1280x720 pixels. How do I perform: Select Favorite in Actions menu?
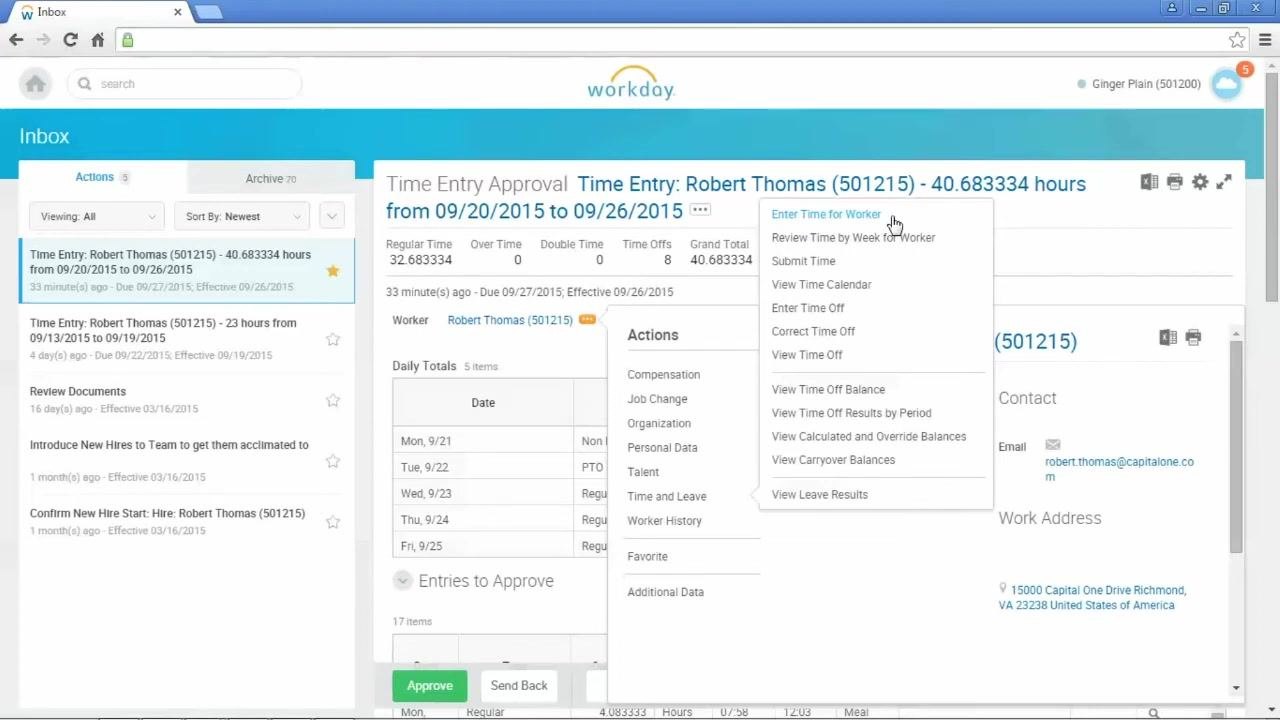[647, 556]
